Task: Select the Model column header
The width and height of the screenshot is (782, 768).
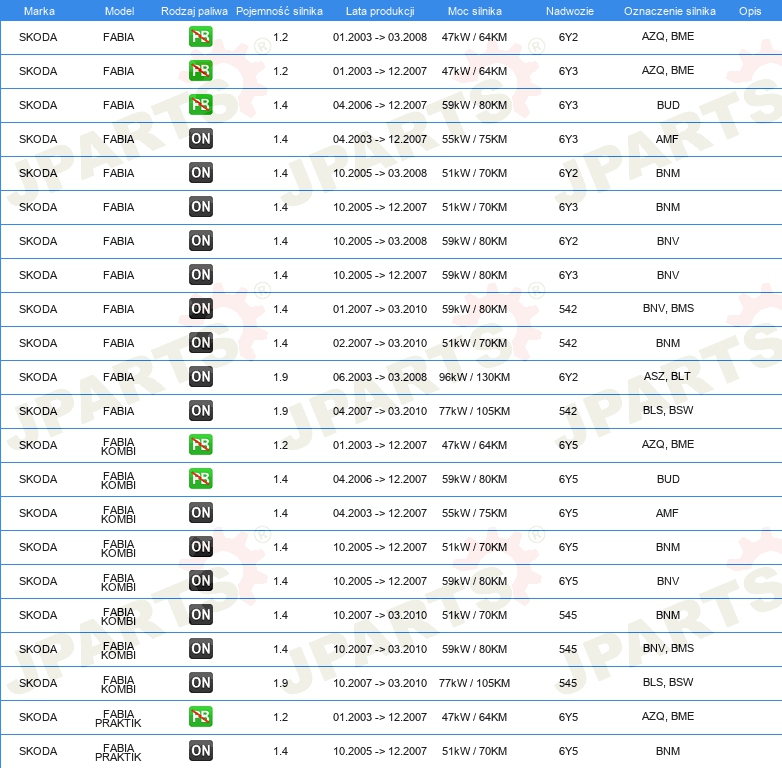Action: tap(119, 11)
